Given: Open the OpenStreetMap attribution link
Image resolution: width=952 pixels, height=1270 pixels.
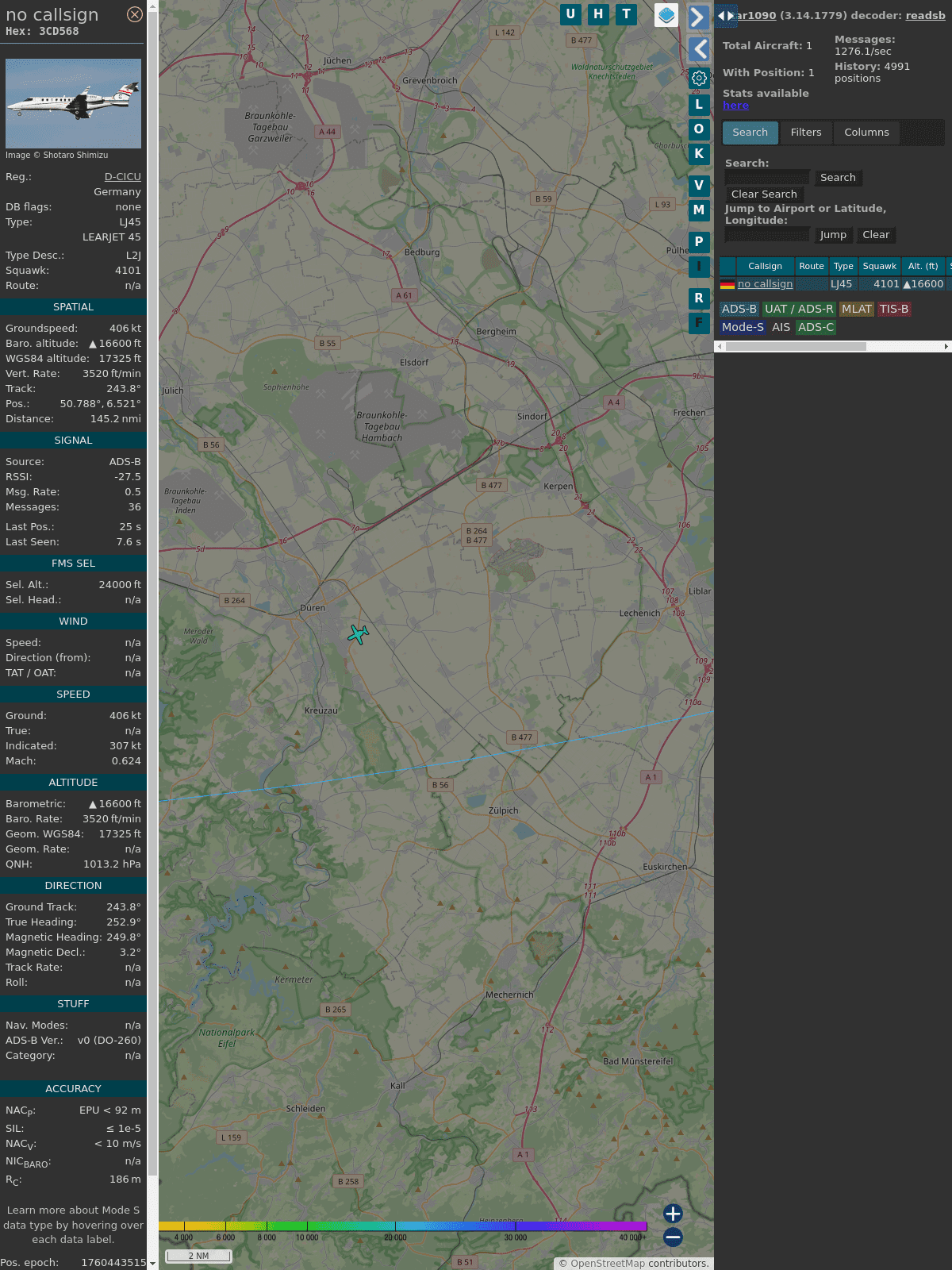Looking at the screenshot, I should (608, 1264).
